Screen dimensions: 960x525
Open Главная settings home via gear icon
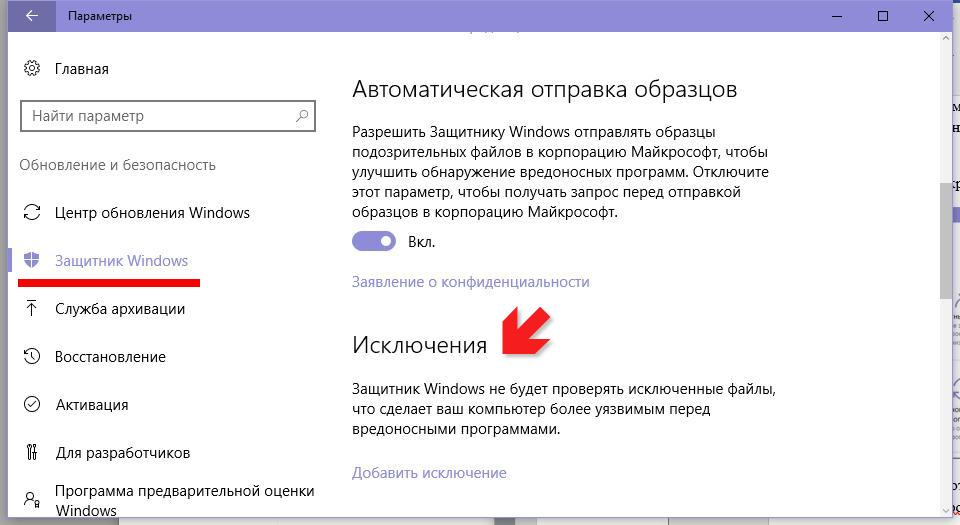32,68
